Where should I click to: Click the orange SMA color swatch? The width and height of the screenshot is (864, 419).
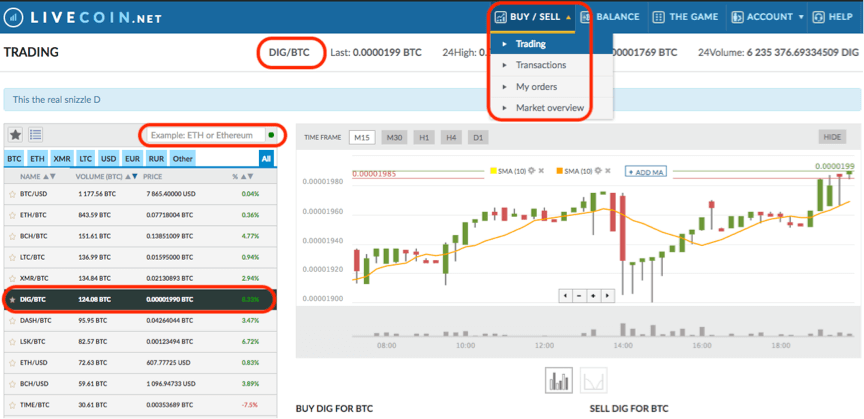tap(560, 171)
